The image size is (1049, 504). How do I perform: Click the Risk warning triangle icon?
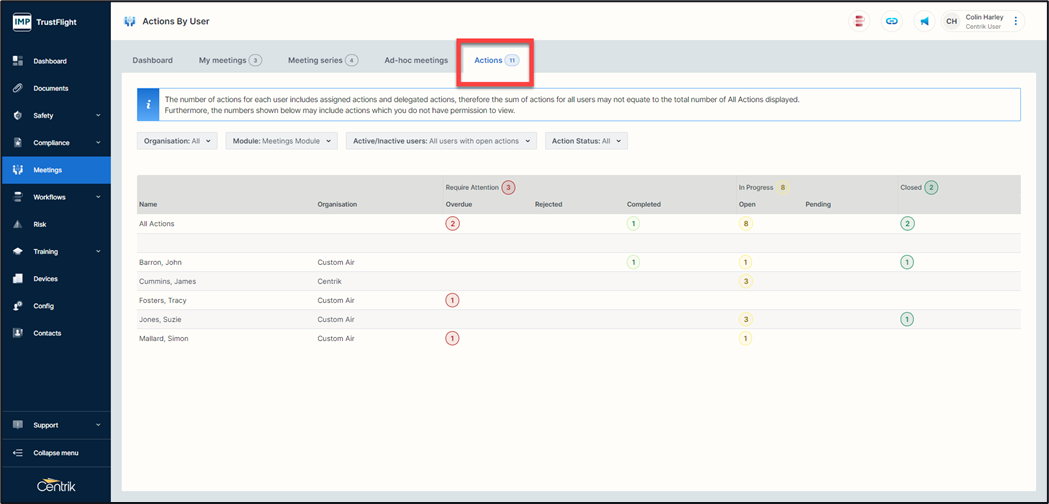[18, 224]
